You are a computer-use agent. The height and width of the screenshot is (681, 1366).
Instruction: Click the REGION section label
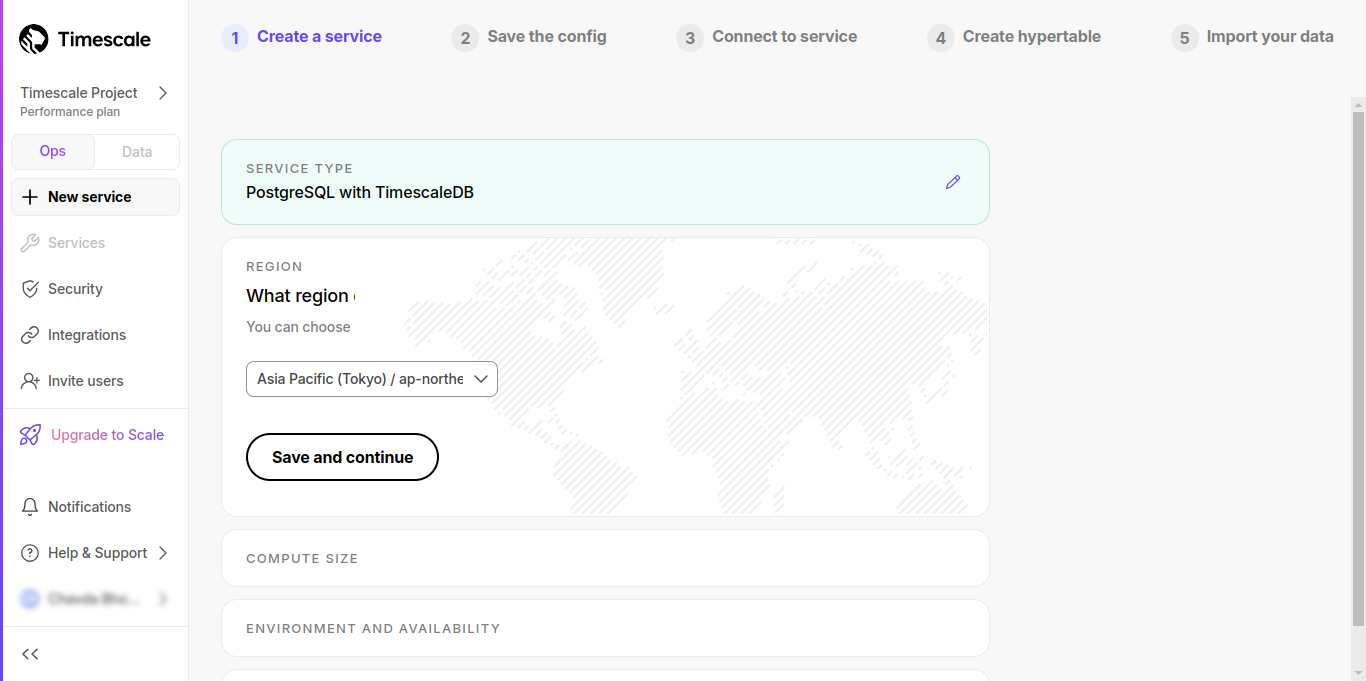(x=274, y=267)
